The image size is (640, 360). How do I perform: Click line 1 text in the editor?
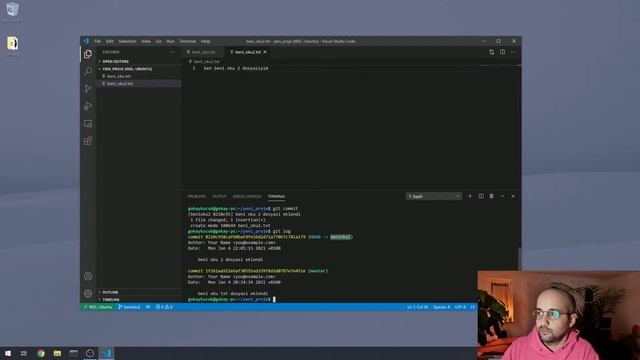pos(236,68)
